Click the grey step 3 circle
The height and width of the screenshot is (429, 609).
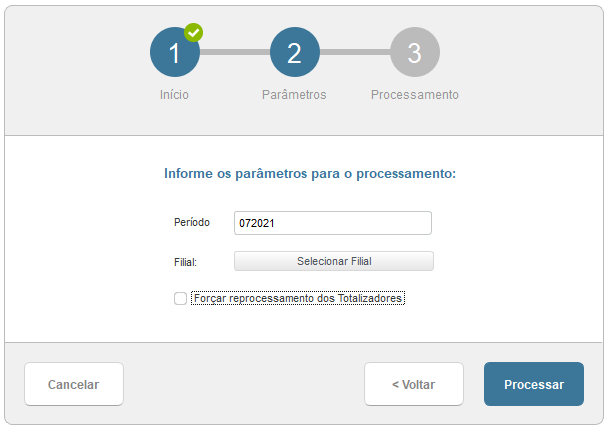(414, 53)
